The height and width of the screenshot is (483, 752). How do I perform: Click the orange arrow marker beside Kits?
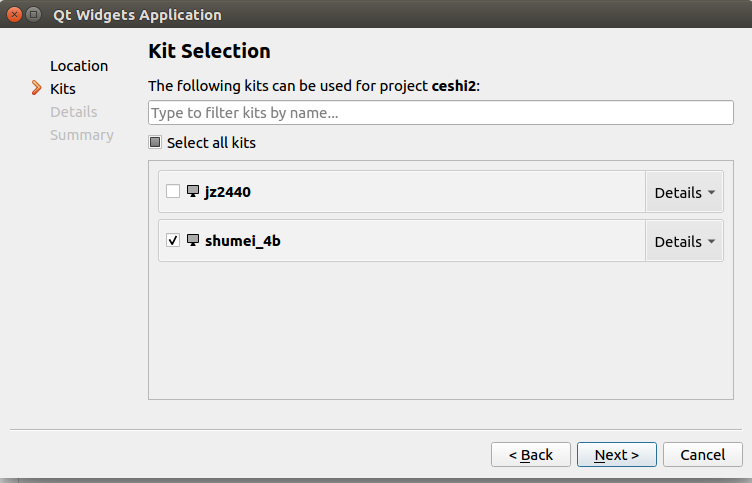point(38,89)
